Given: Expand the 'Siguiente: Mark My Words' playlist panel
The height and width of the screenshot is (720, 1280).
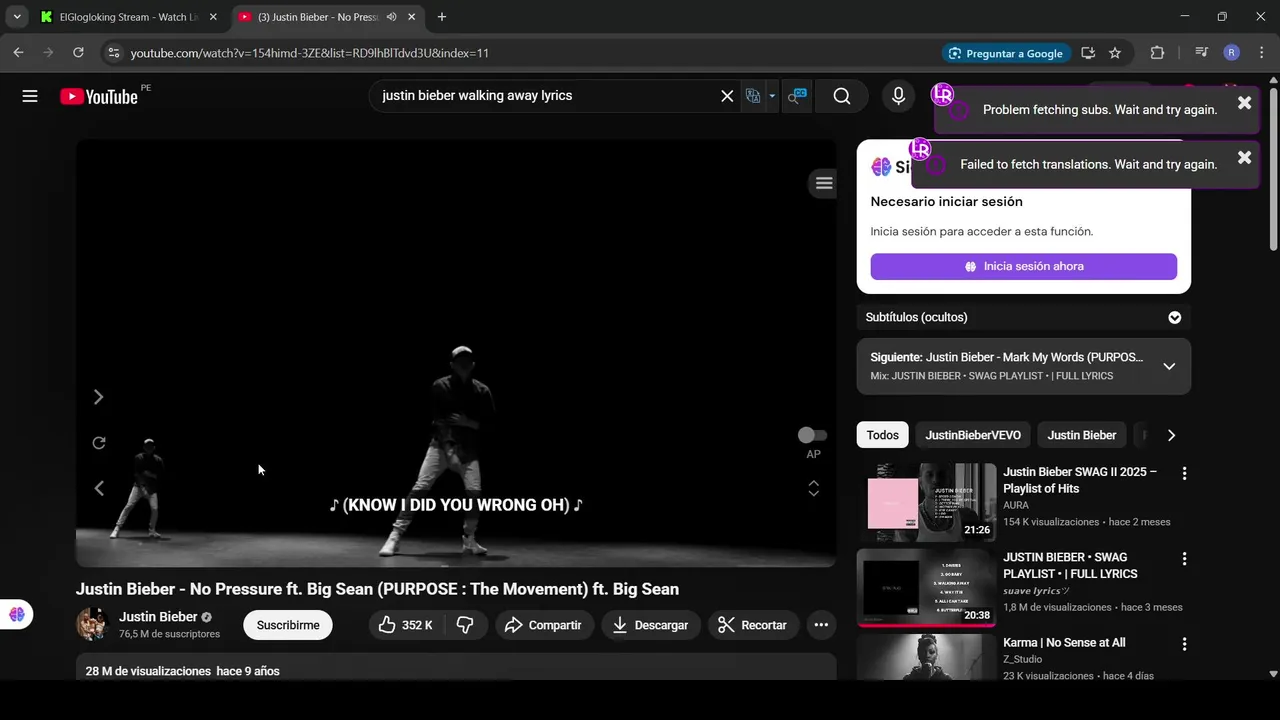Looking at the screenshot, I should click(x=1169, y=366).
